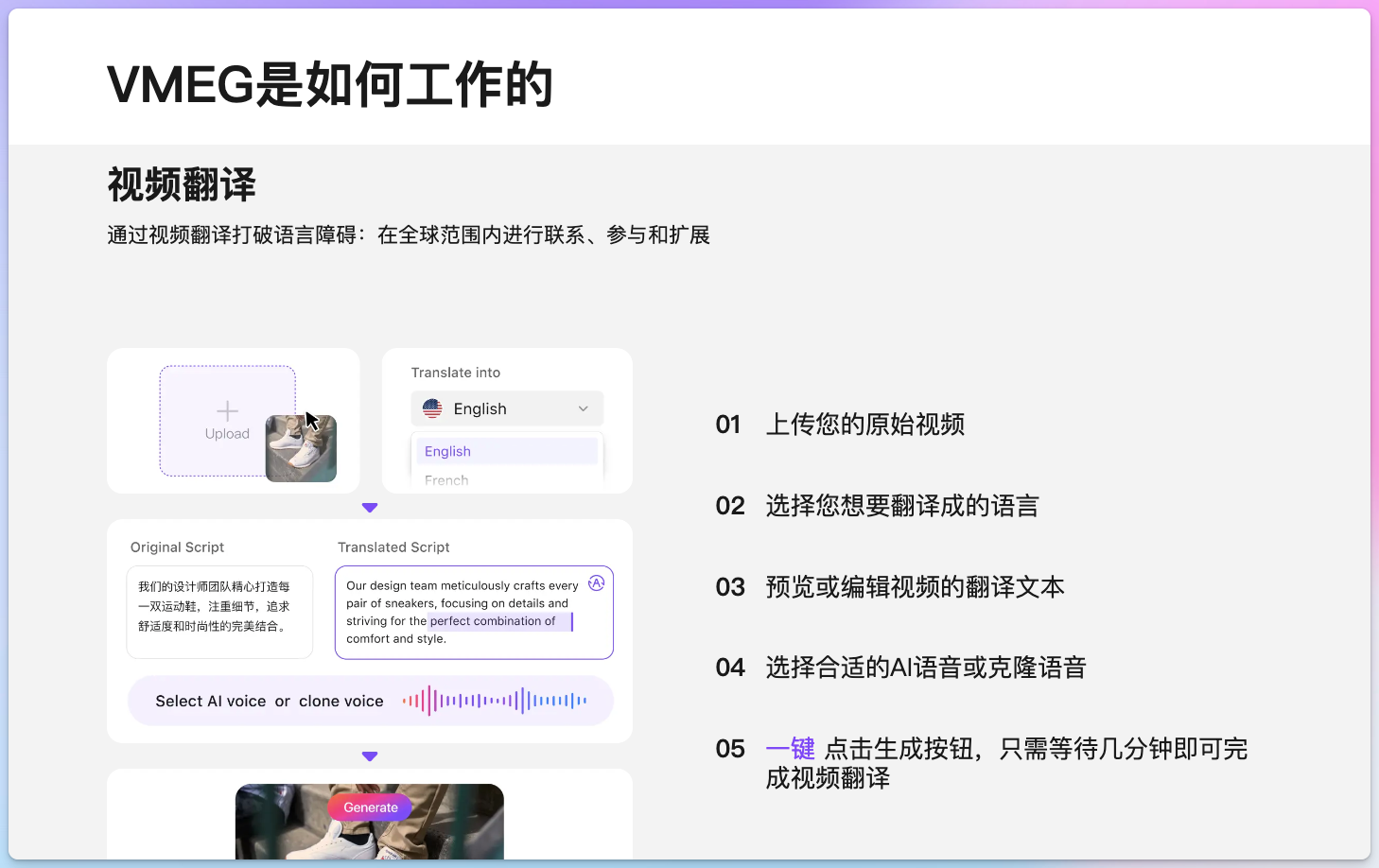
Task: Click the US flag icon in the language selector
Action: click(433, 408)
